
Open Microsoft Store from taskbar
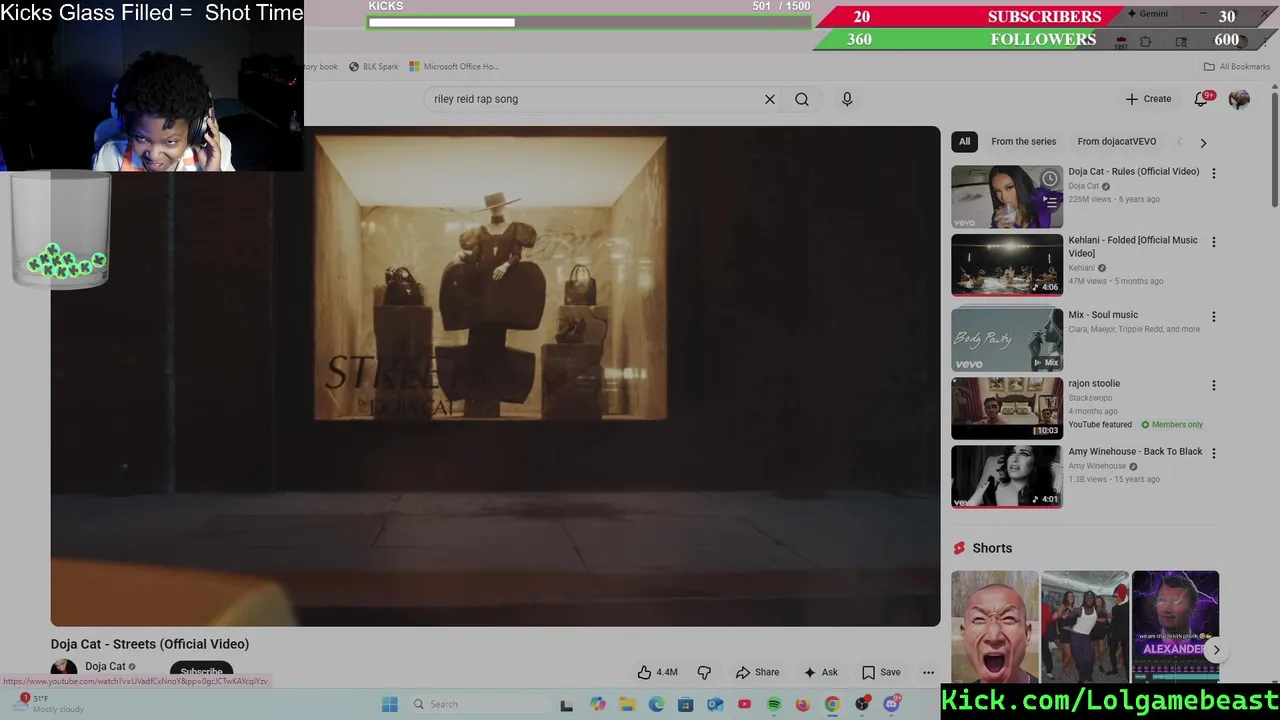(685, 704)
